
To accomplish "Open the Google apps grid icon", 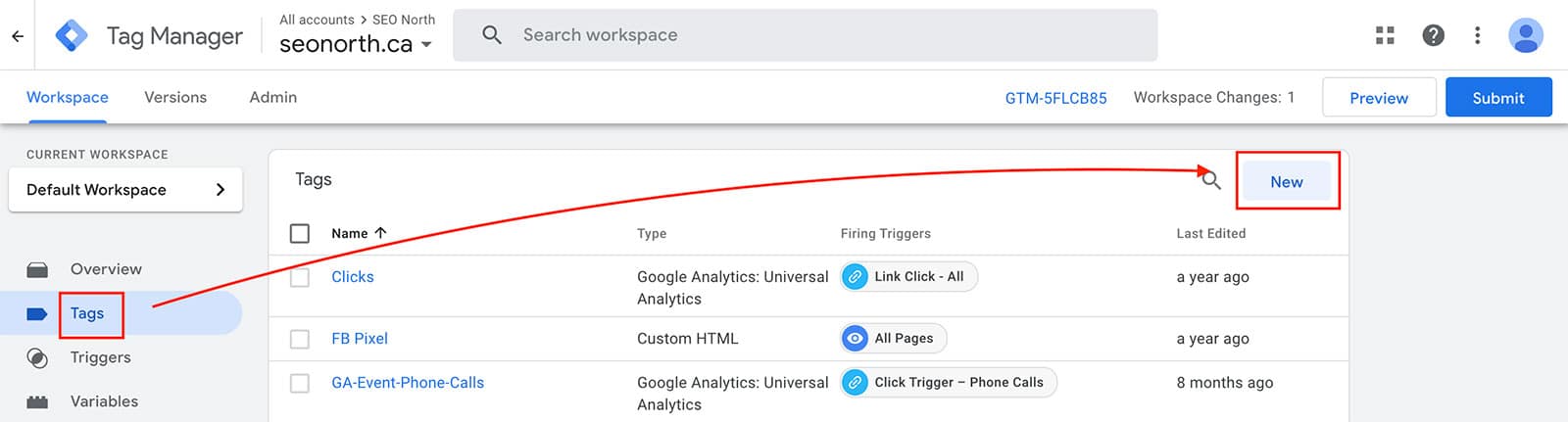I will click(x=1385, y=35).
